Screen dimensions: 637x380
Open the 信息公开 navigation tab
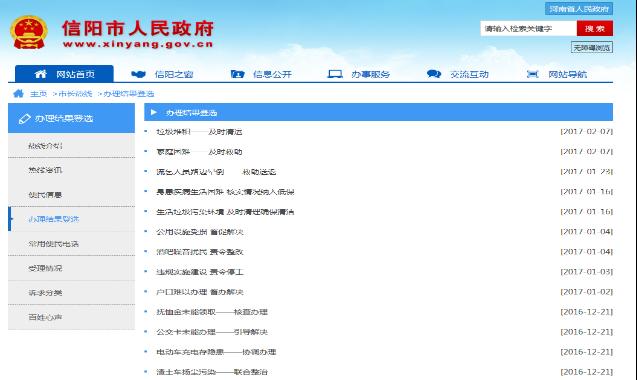(261, 74)
